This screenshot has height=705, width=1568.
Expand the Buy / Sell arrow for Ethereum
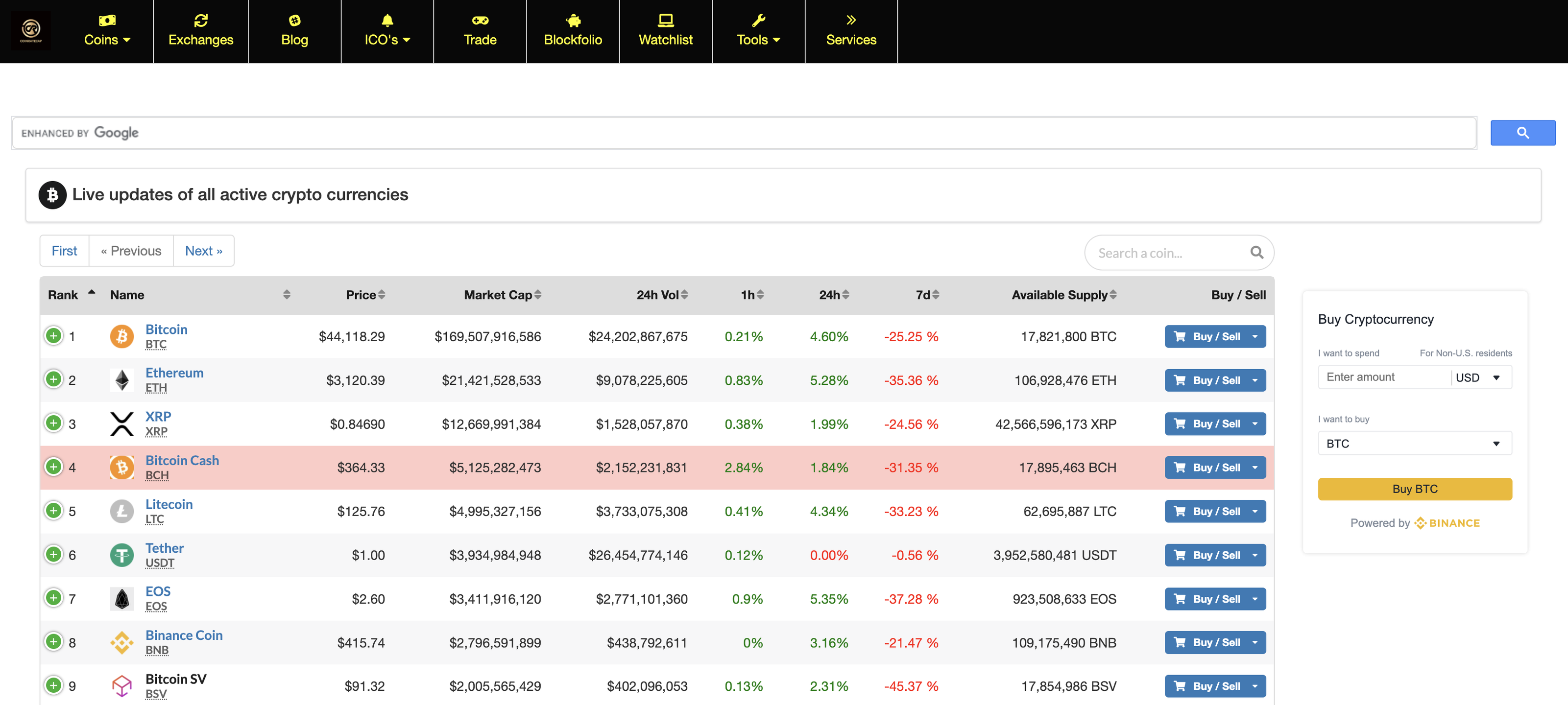pyautogui.click(x=1254, y=380)
